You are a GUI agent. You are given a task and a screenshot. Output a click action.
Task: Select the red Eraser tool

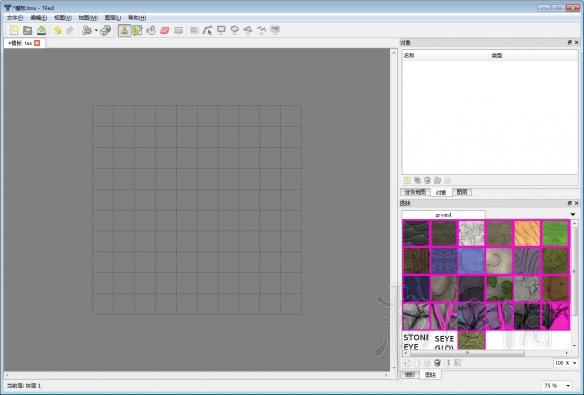click(165, 31)
